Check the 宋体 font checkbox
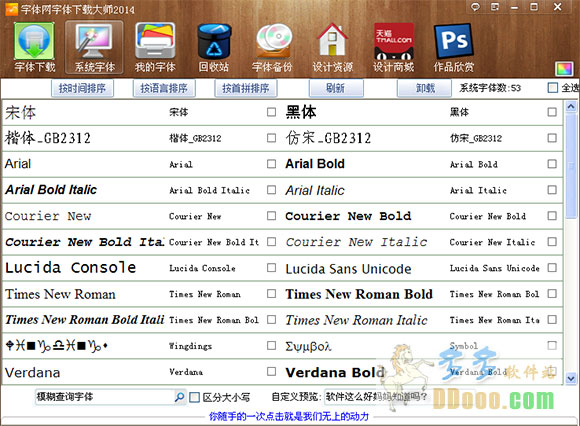 (272, 112)
